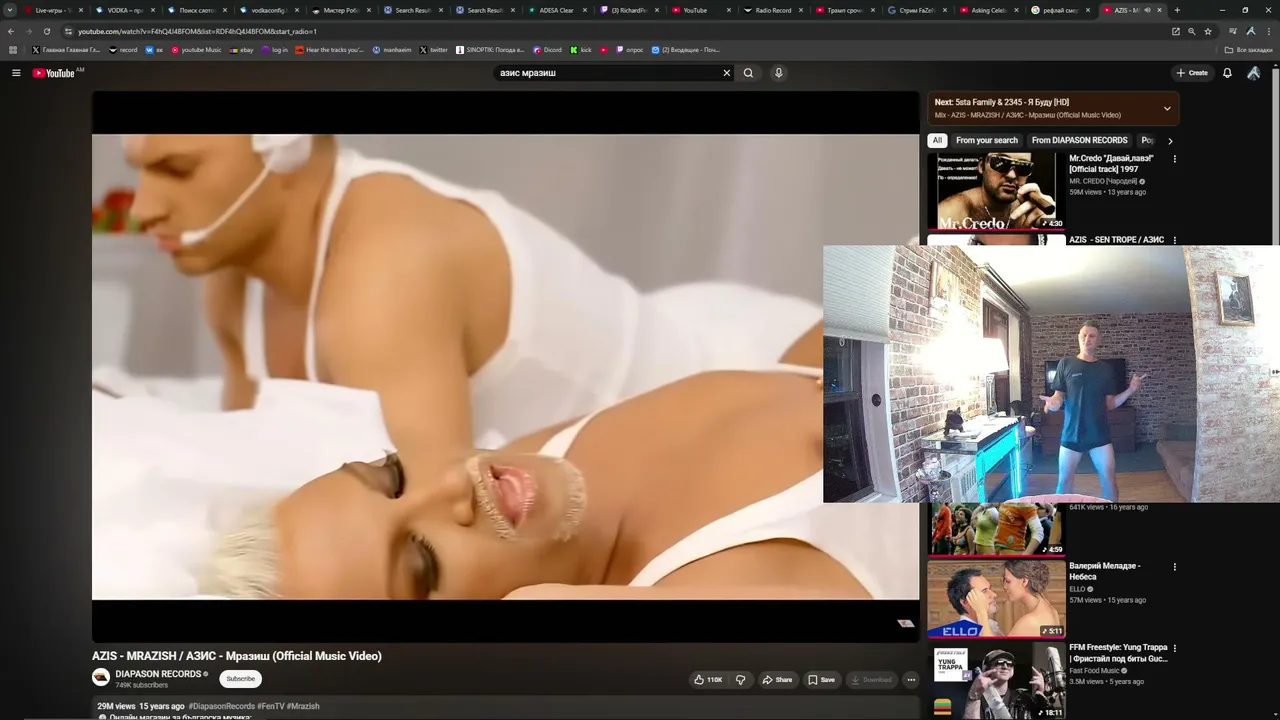This screenshot has width=1280, height=720.
Task: Open options for FFM Freestyle video
Action: pos(1175,649)
